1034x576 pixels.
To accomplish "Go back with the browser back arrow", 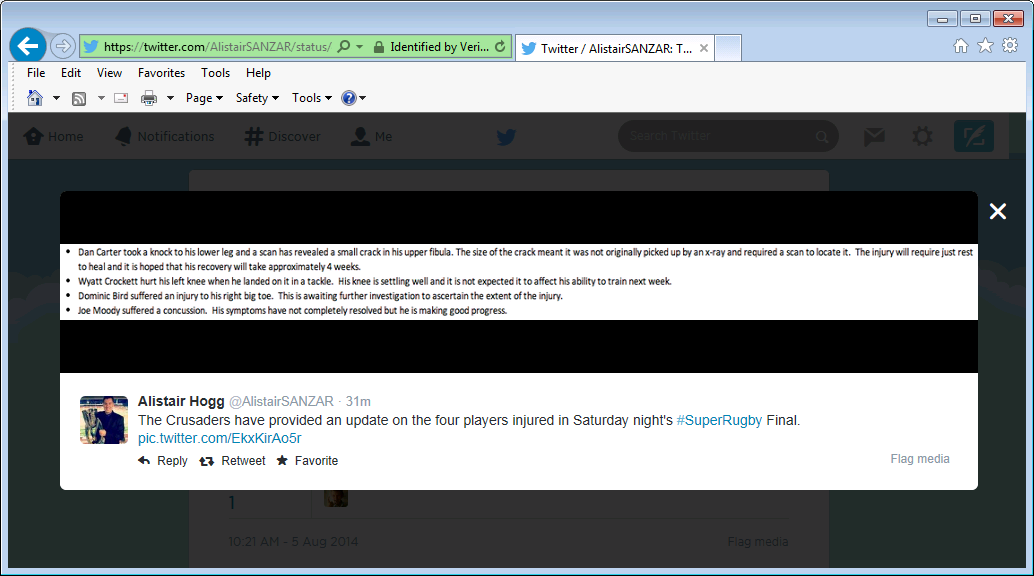I will [x=28, y=46].
